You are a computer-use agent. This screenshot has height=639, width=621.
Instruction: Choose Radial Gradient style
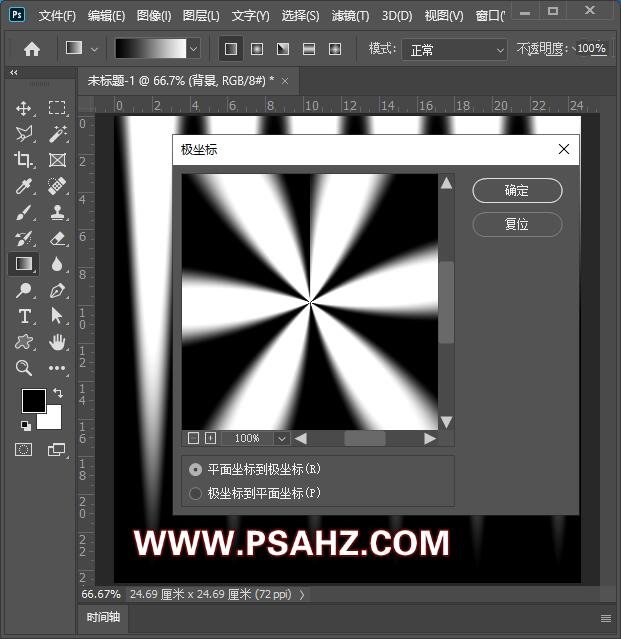[x=257, y=49]
